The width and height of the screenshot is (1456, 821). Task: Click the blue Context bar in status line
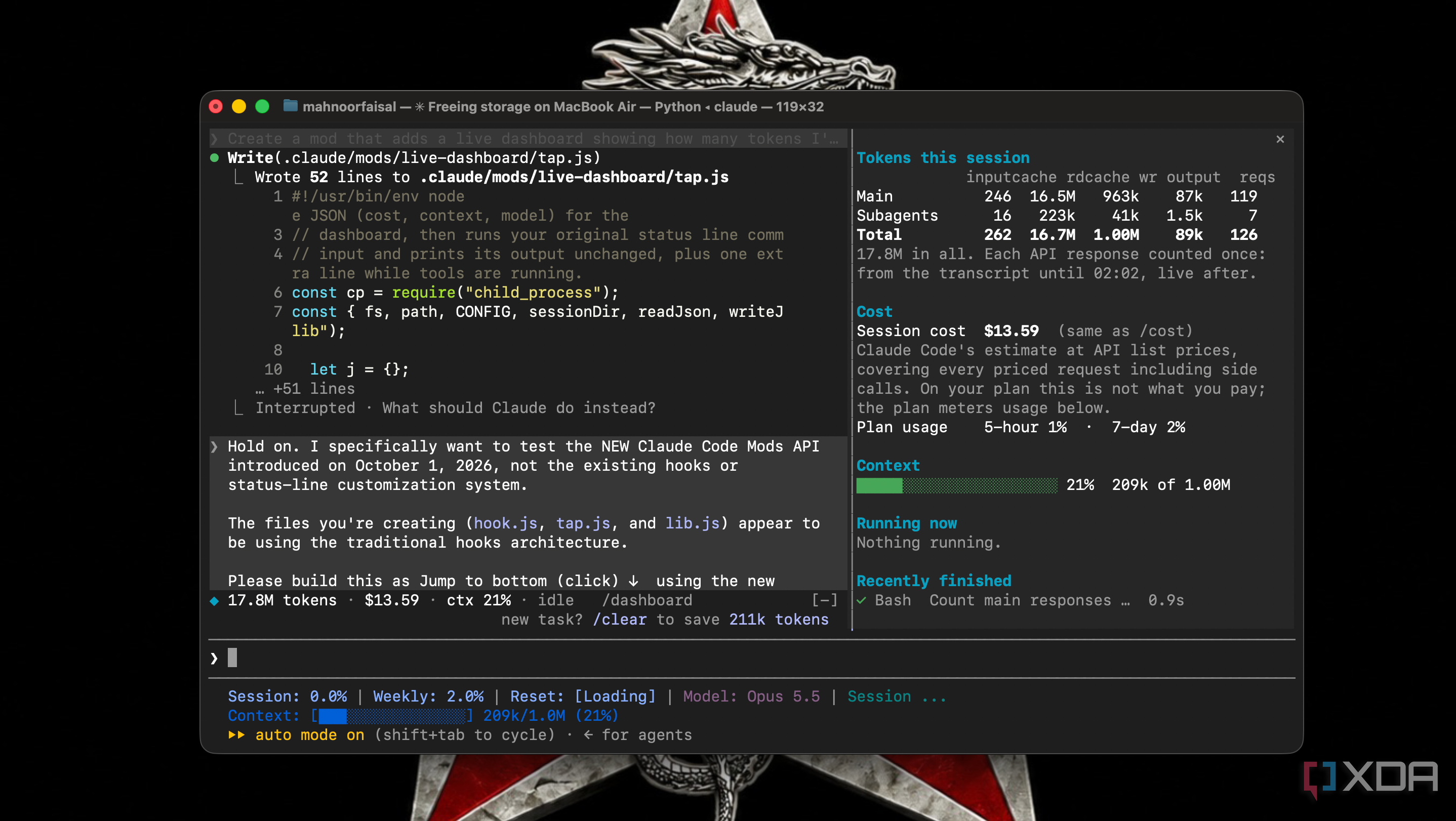[x=392, y=716]
